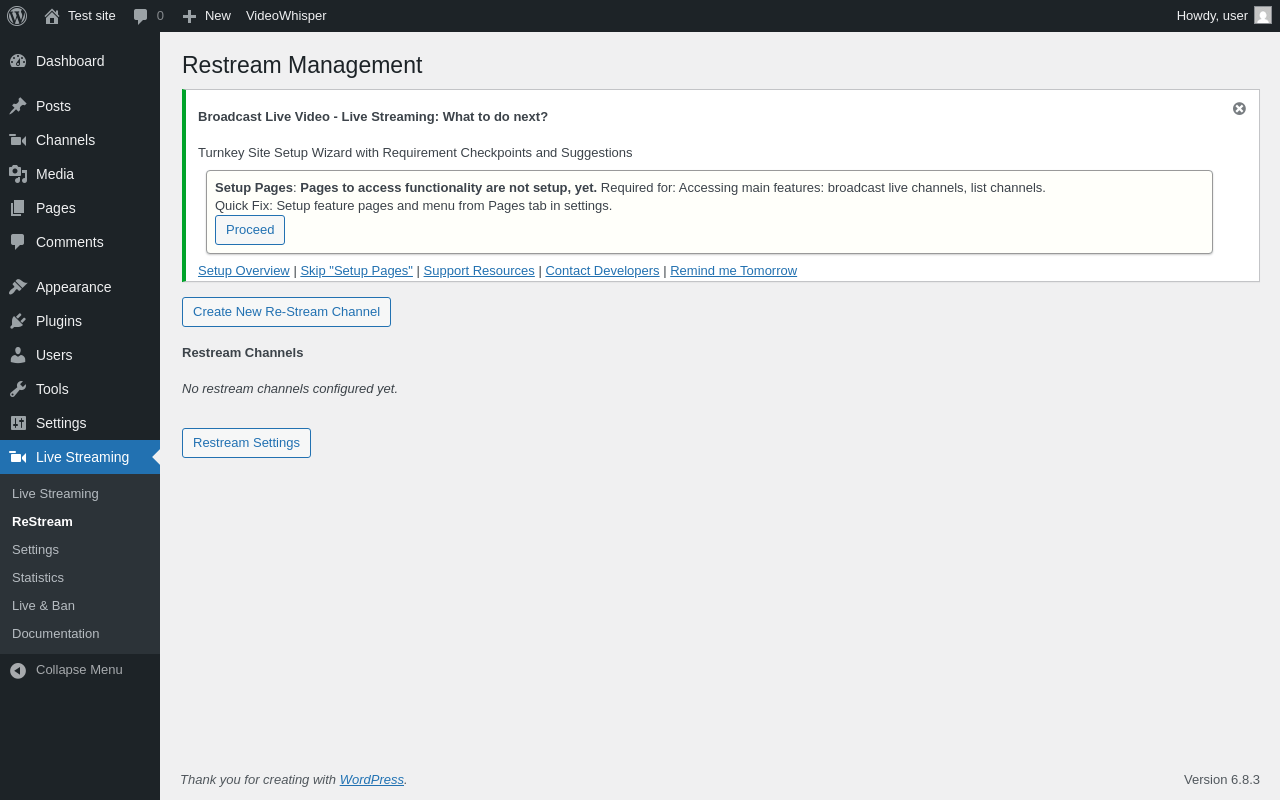Click the WordPress logo icon

tap(17, 16)
